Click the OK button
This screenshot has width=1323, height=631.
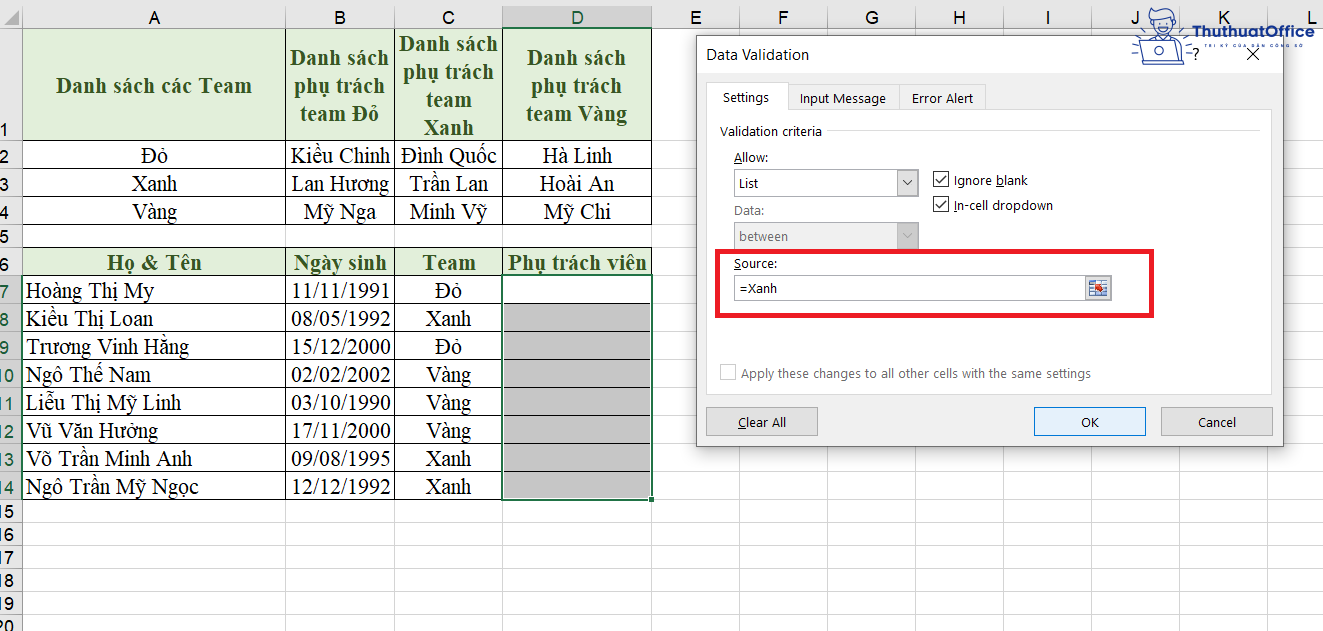(x=1089, y=421)
